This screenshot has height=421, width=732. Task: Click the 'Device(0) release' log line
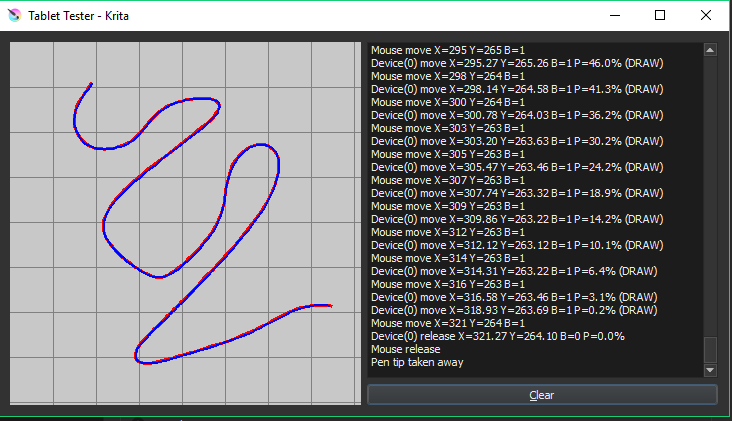click(x=498, y=336)
